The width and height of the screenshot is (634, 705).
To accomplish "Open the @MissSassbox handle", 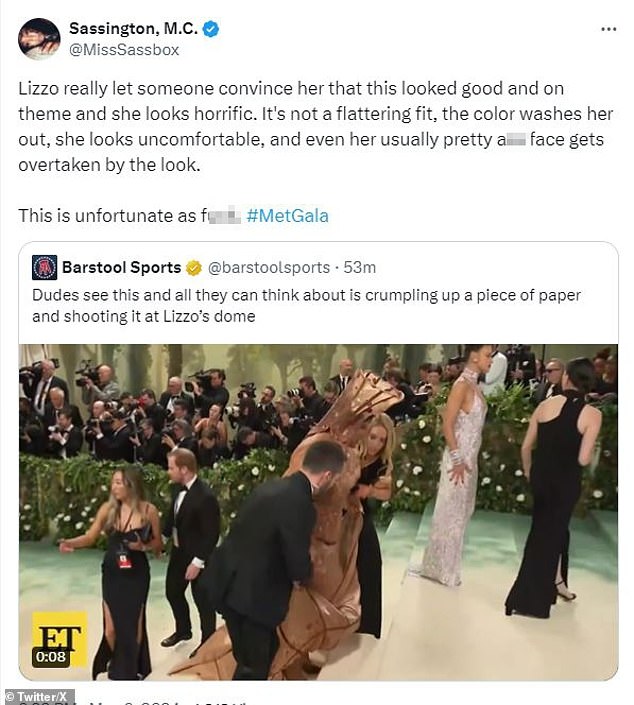I will tap(124, 50).
